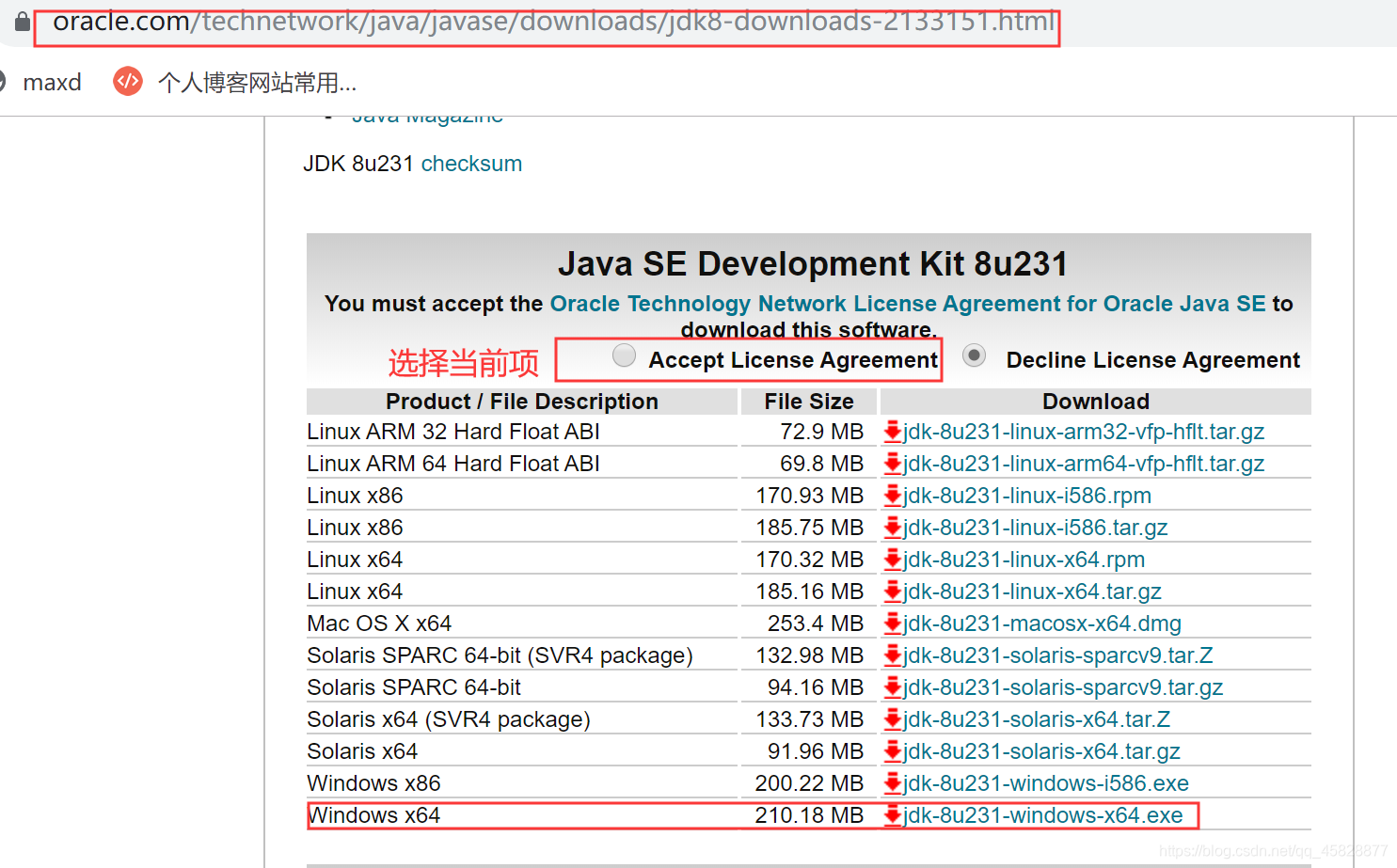Click Solaris SPARC 64-bit (SVR4 package) label
Screen dimensions: 1397x868
(x=500, y=655)
